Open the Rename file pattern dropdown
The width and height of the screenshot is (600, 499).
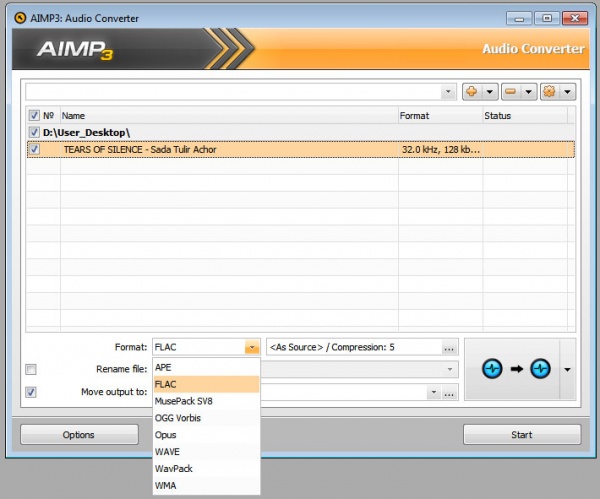(450, 369)
